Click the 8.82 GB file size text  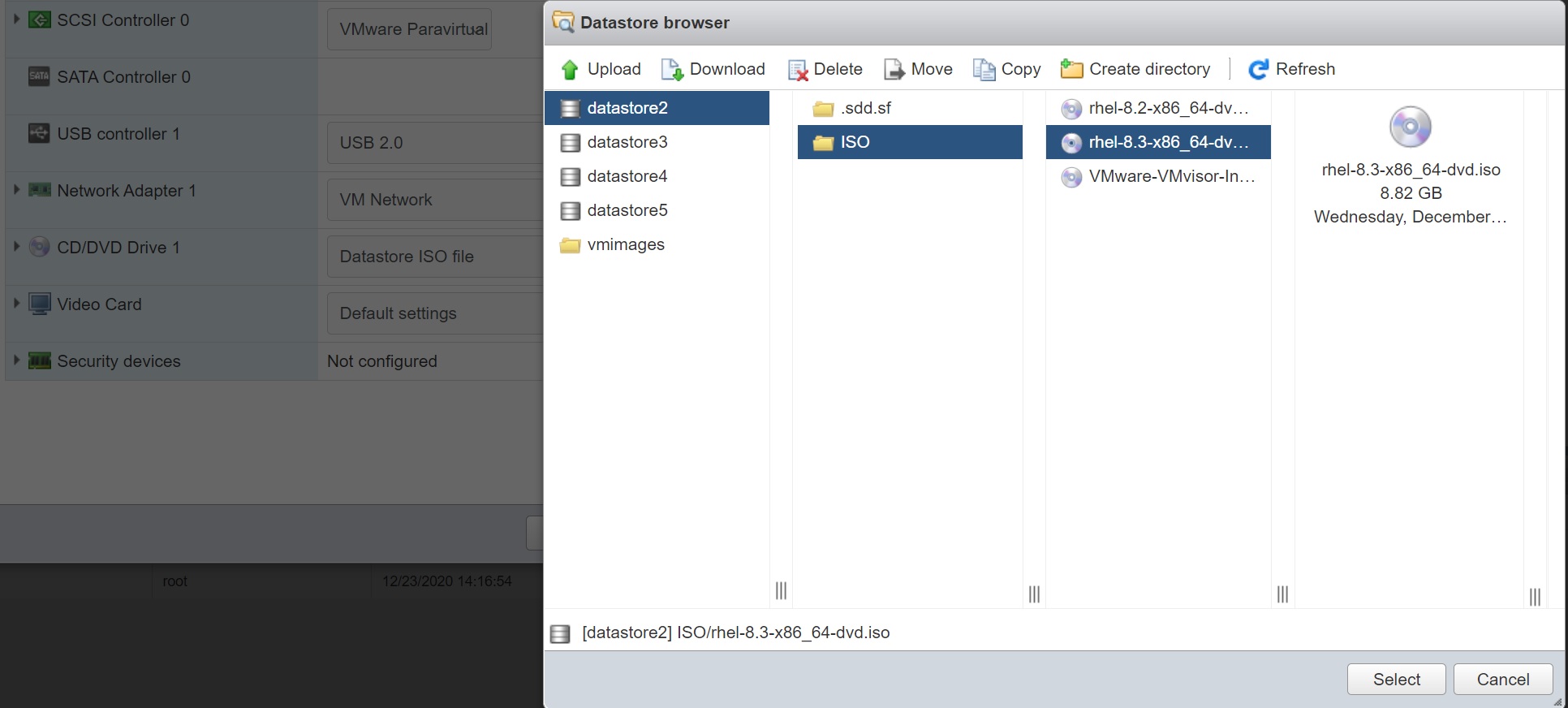1411,193
